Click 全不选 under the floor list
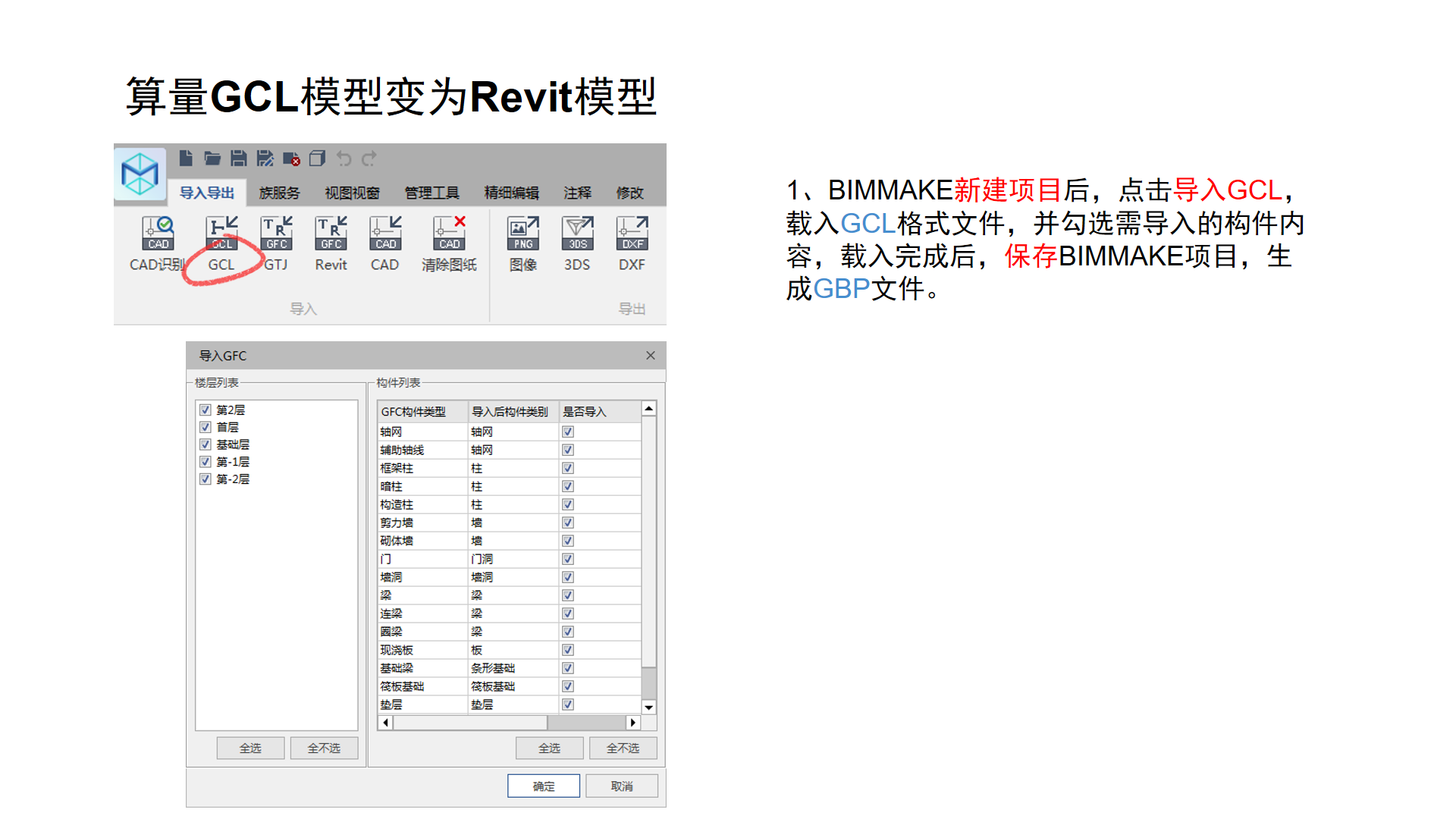Screen dimensions: 1456x819 coord(324,748)
